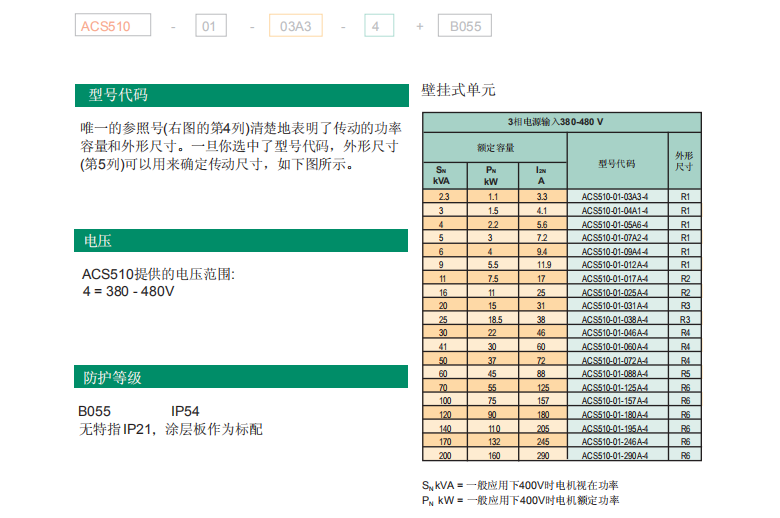Click the 电压 green header

241,241
